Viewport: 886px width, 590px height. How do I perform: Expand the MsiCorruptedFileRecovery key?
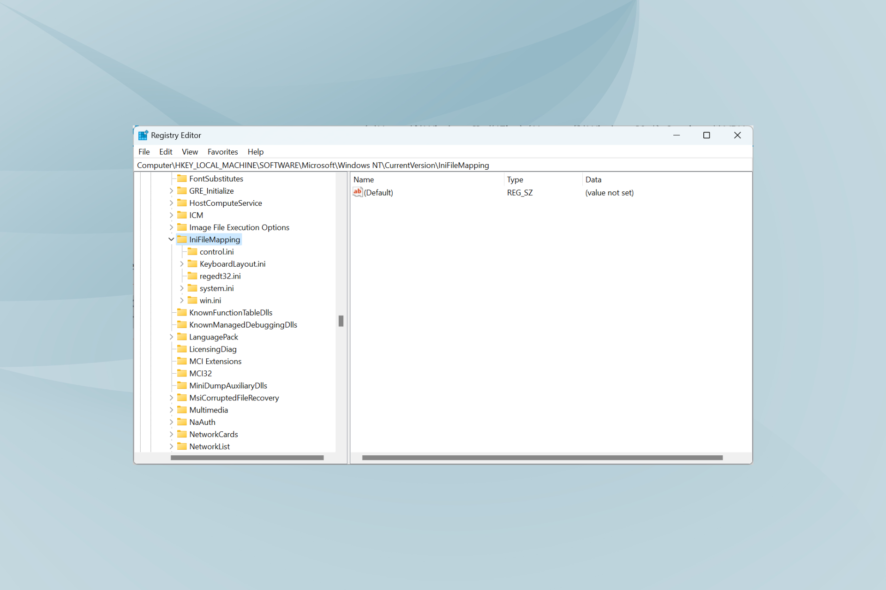(171, 398)
